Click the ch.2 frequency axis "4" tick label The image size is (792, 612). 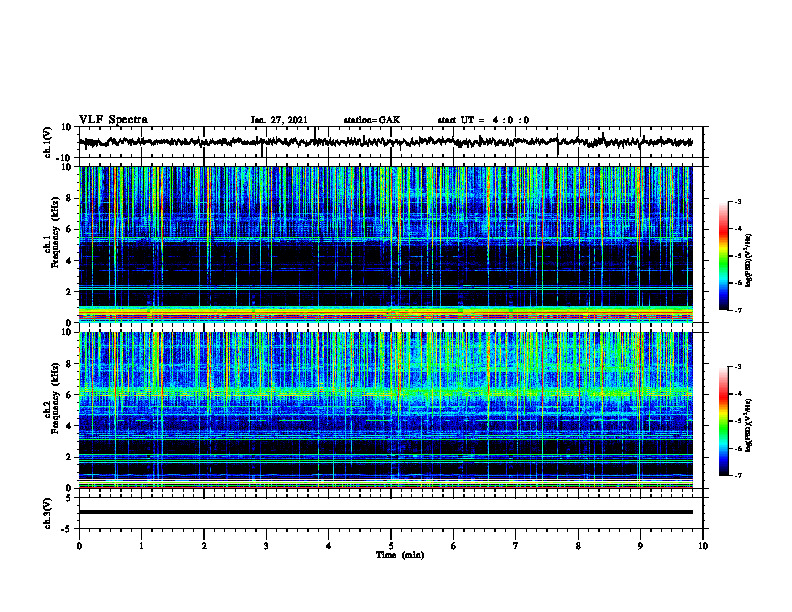[69, 426]
